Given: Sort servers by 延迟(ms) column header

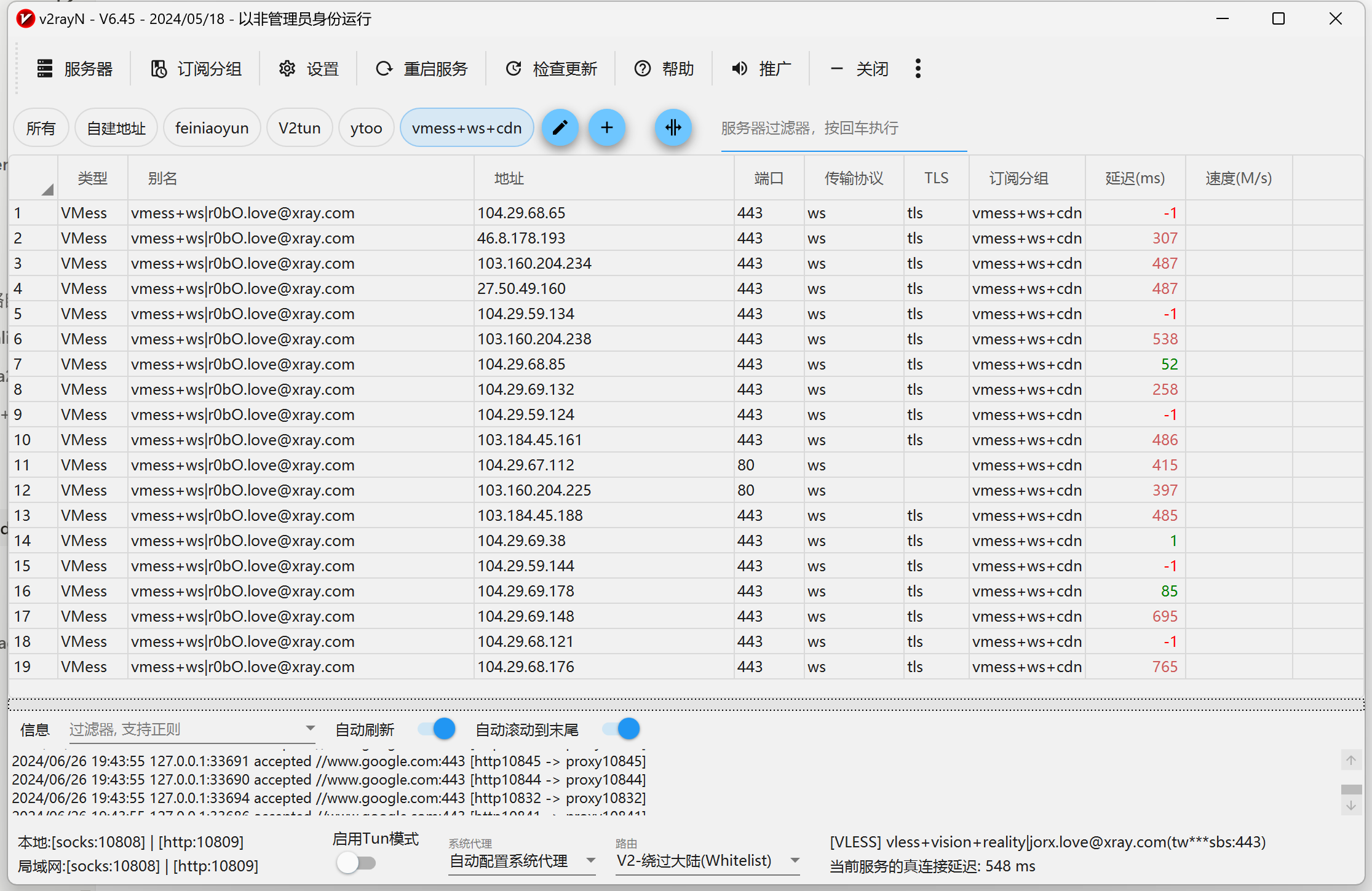Looking at the screenshot, I should tap(1135, 178).
